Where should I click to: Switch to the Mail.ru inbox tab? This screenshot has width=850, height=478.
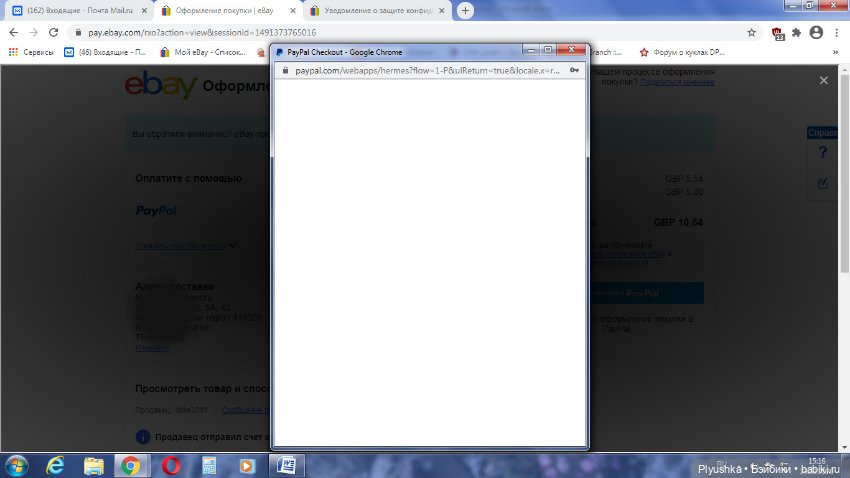pyautogui.click(x=79, y=10)
